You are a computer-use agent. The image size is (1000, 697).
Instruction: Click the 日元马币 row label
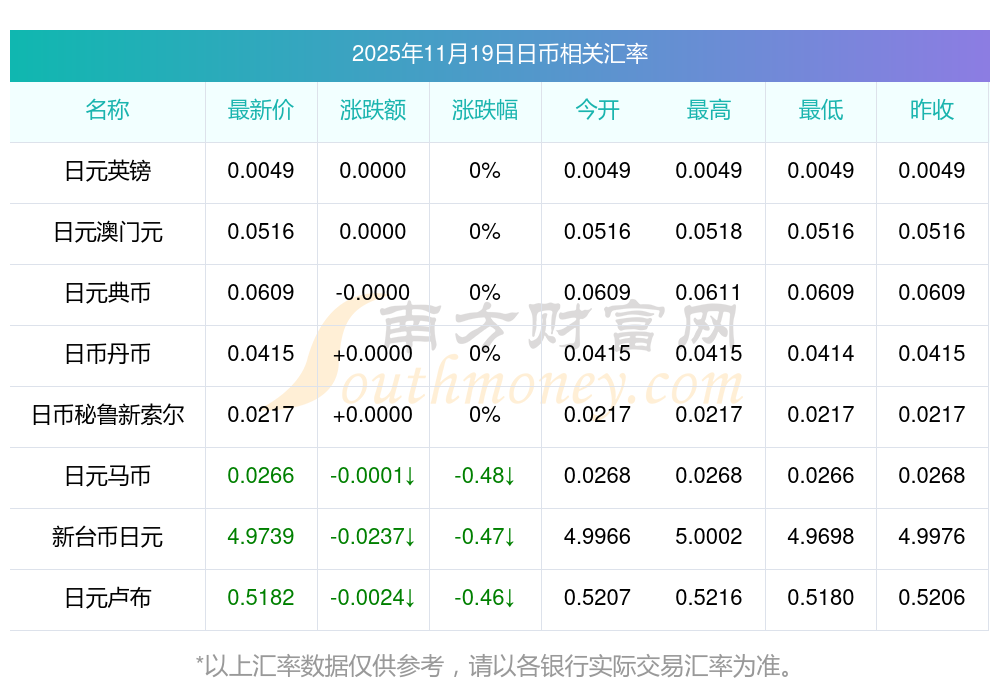coord(107,476)
